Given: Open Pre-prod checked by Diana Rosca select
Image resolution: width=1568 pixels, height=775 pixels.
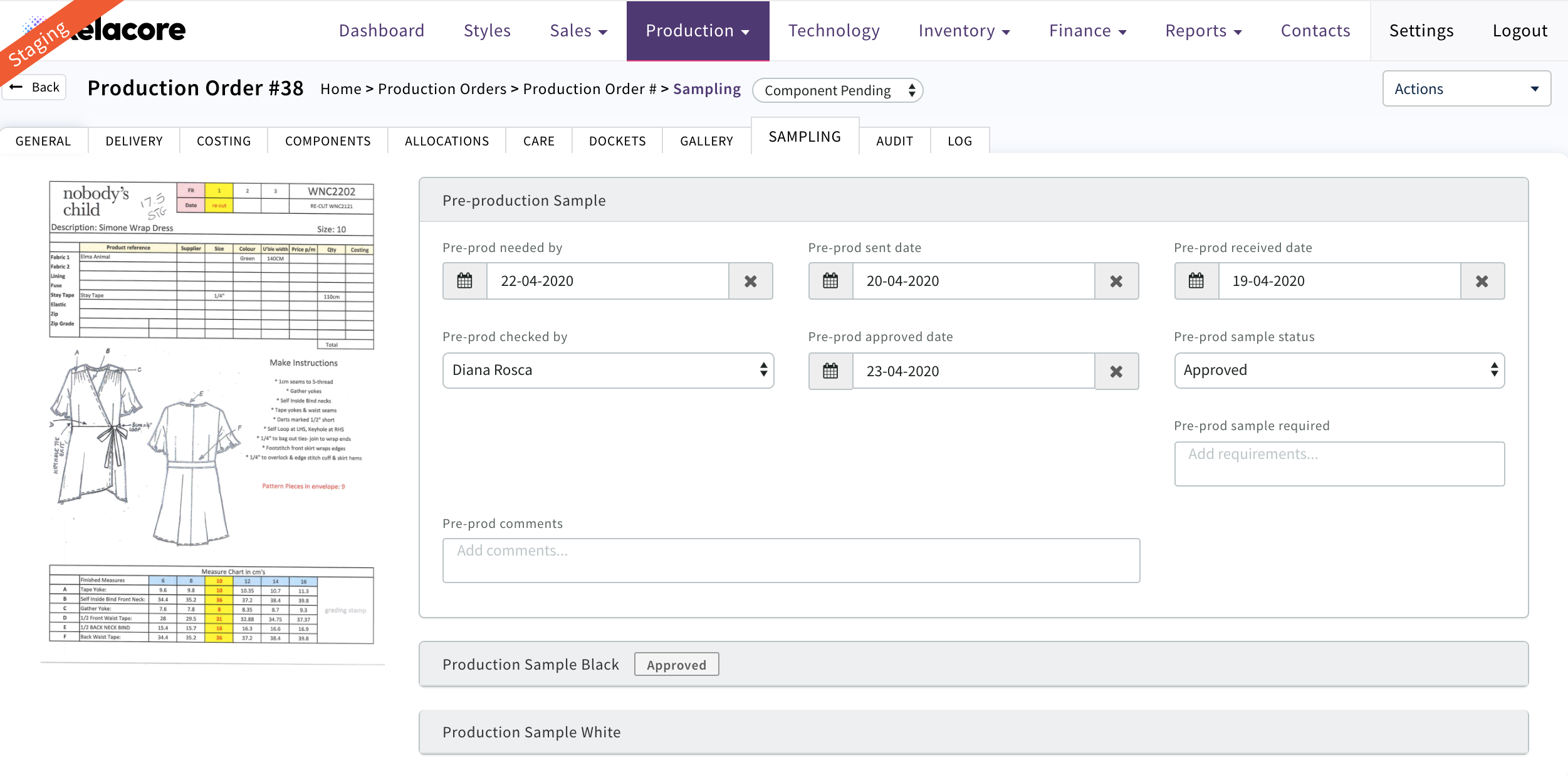Looking at the screenshot, I should click(608, 370).
